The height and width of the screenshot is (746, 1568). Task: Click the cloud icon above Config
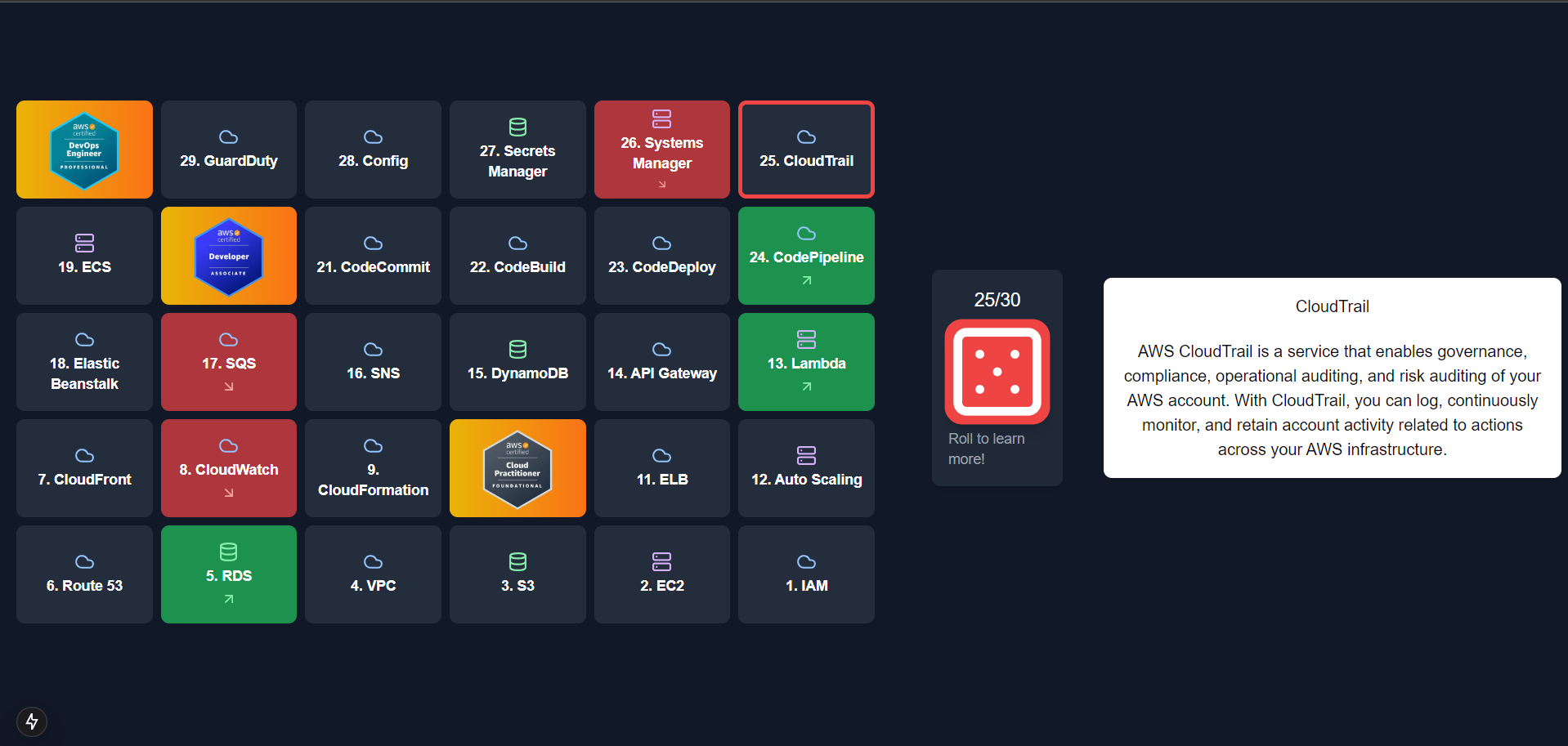coord(374,136)
